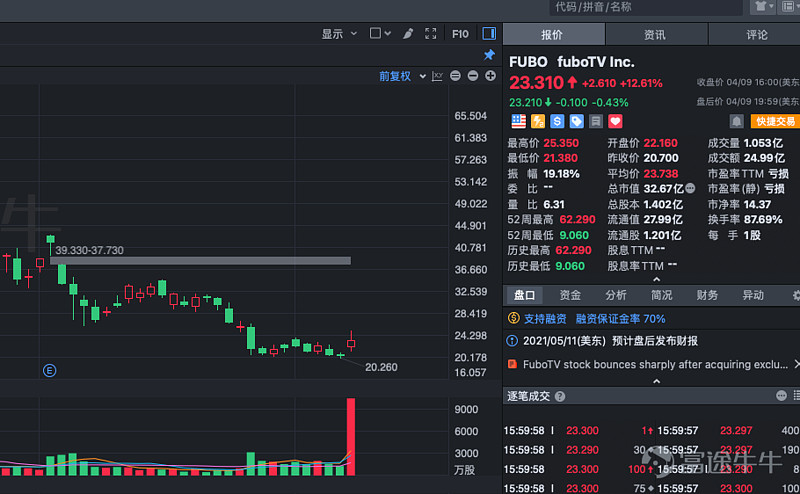Select the 资金 capital tab

570,295
